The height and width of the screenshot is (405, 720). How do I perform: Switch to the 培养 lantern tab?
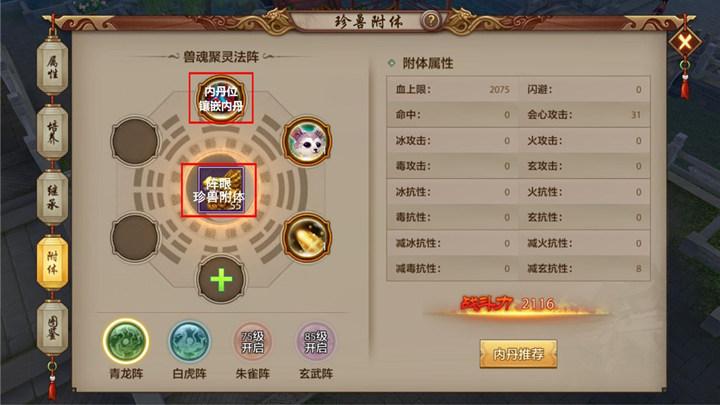point(52,132)
